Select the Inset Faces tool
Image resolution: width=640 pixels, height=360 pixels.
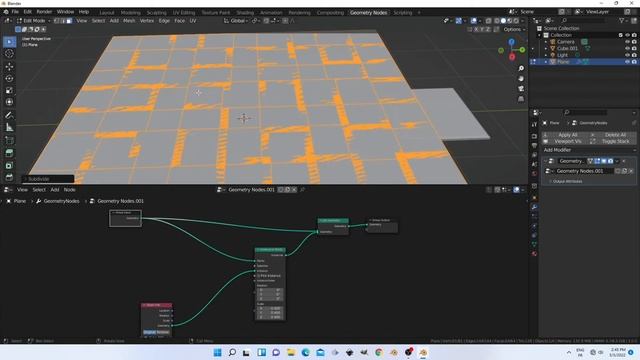(x=9, y=165)
